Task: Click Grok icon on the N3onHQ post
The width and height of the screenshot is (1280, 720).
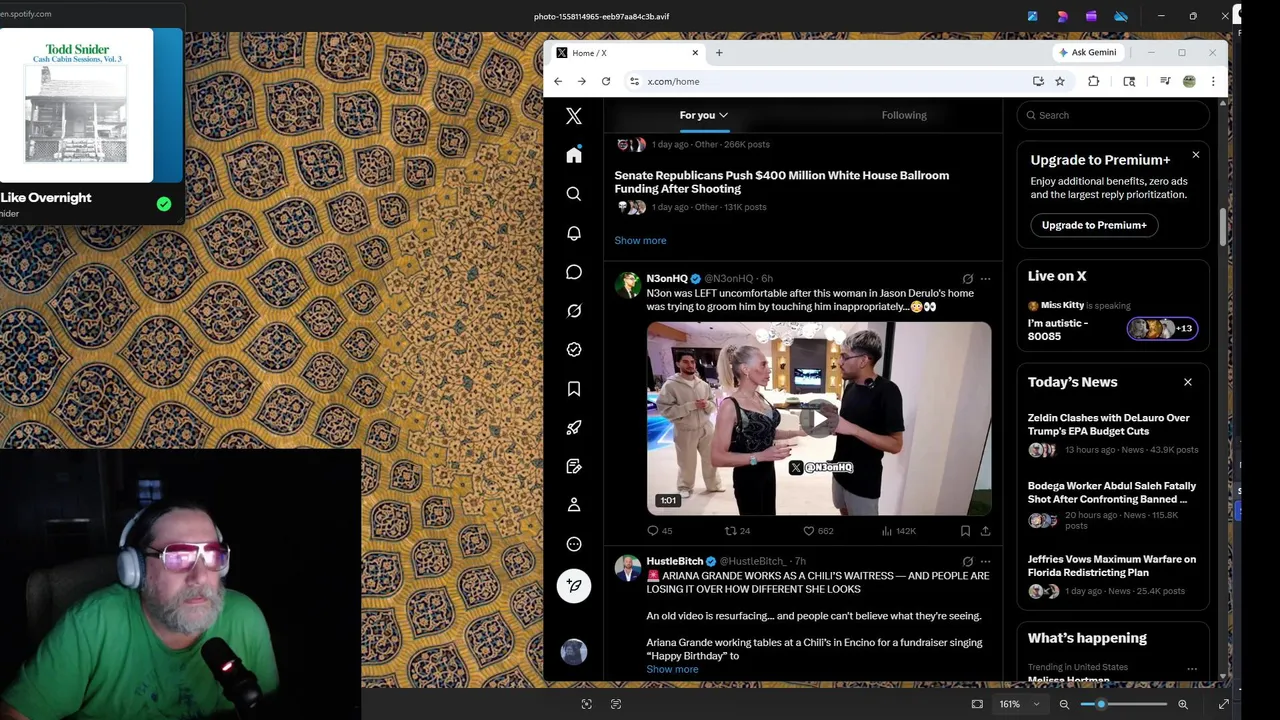Action: 967,279
